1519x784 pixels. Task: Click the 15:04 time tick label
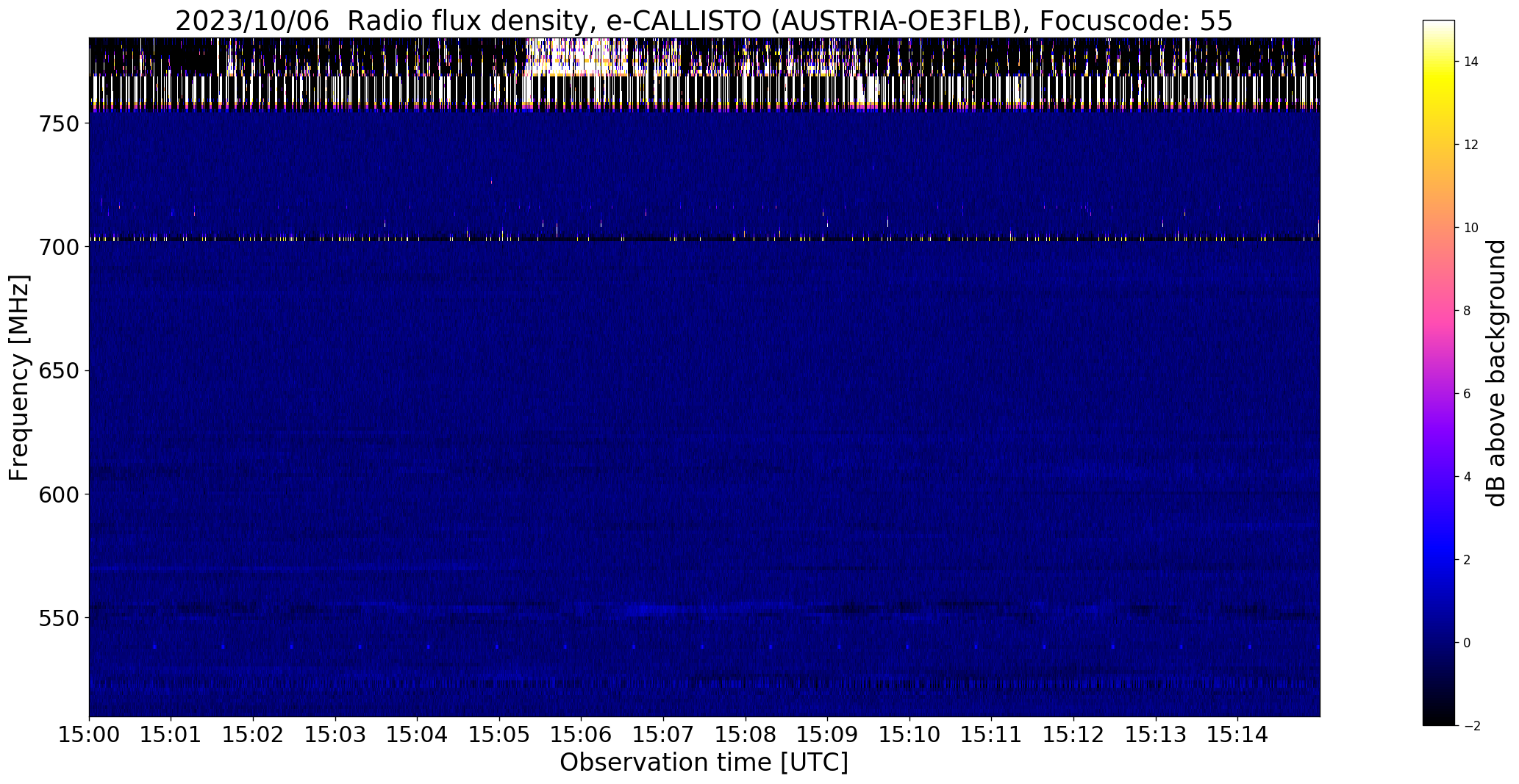tap(418, 735)
